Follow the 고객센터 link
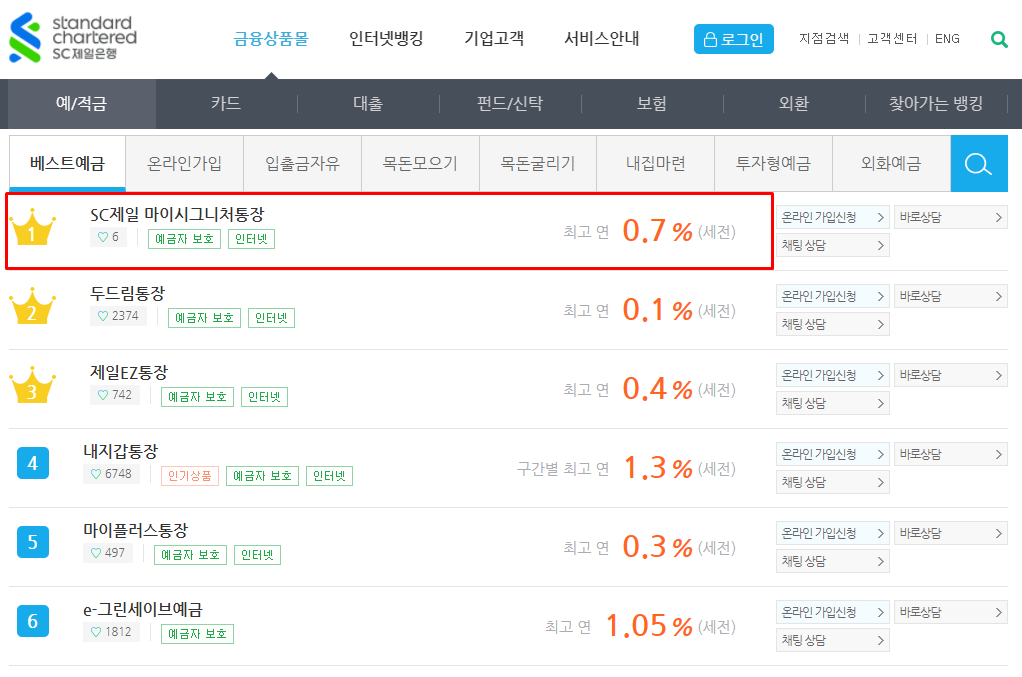 coord(892,39)
